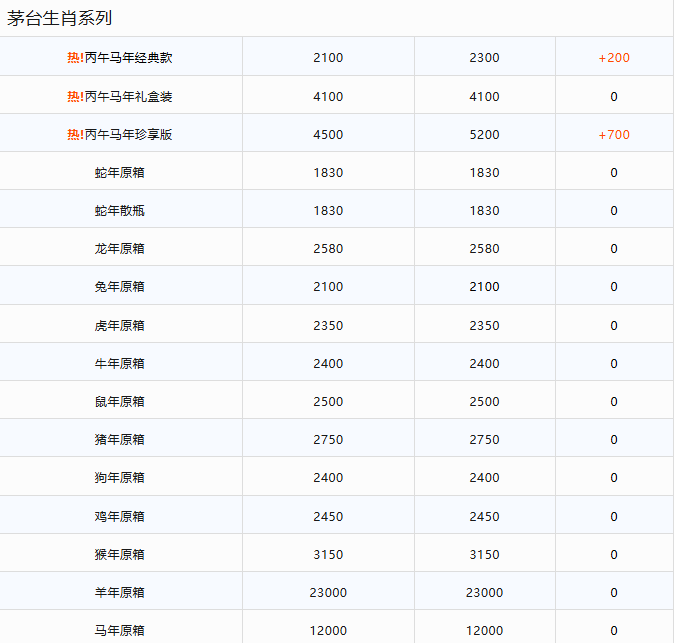This screenshot has width=675, height=643.
Task: Select the 丙午马年礼盒装 product name
Action: (x=129, y=97)
